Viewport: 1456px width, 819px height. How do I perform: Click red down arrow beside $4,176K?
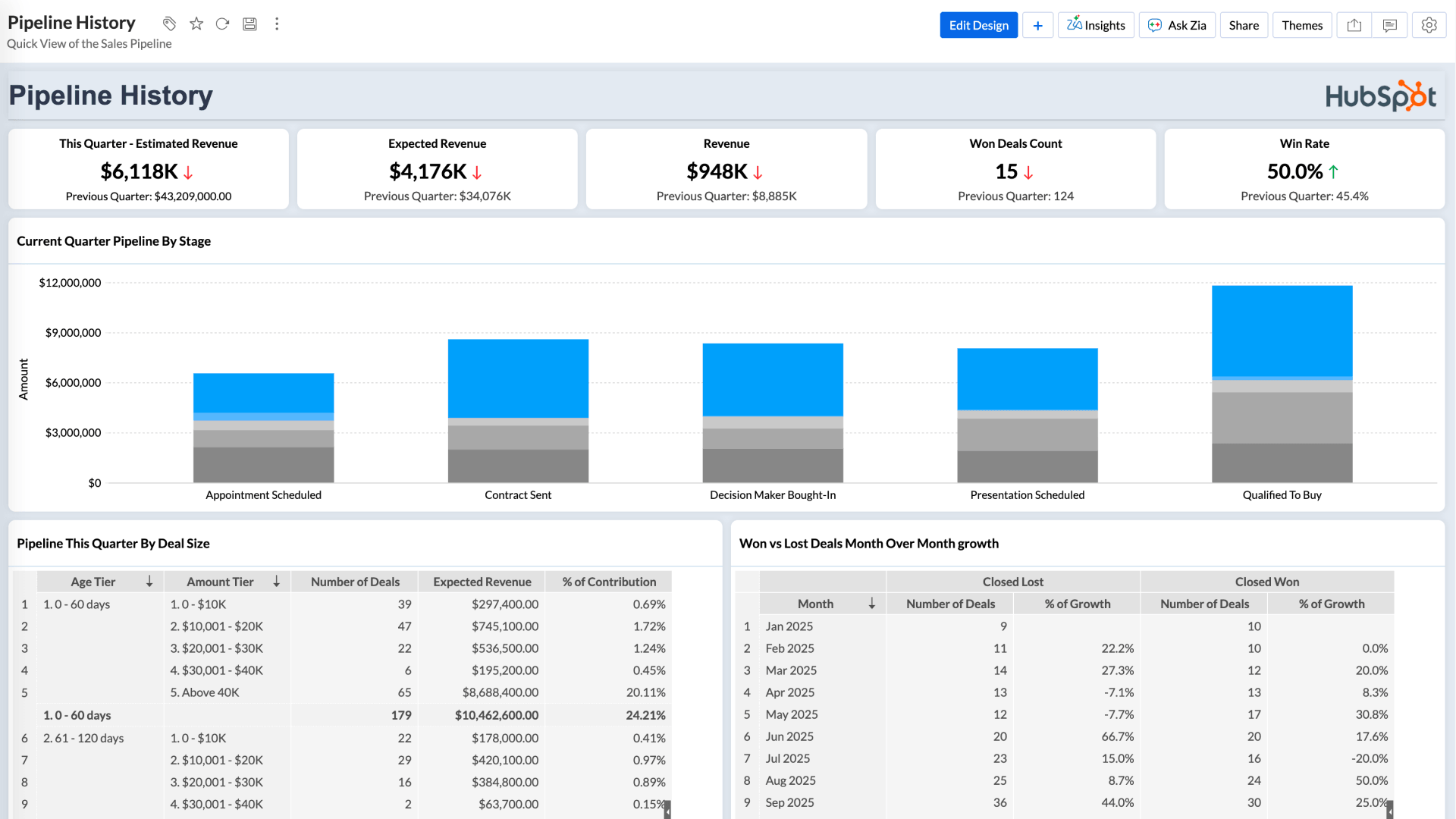477,173
